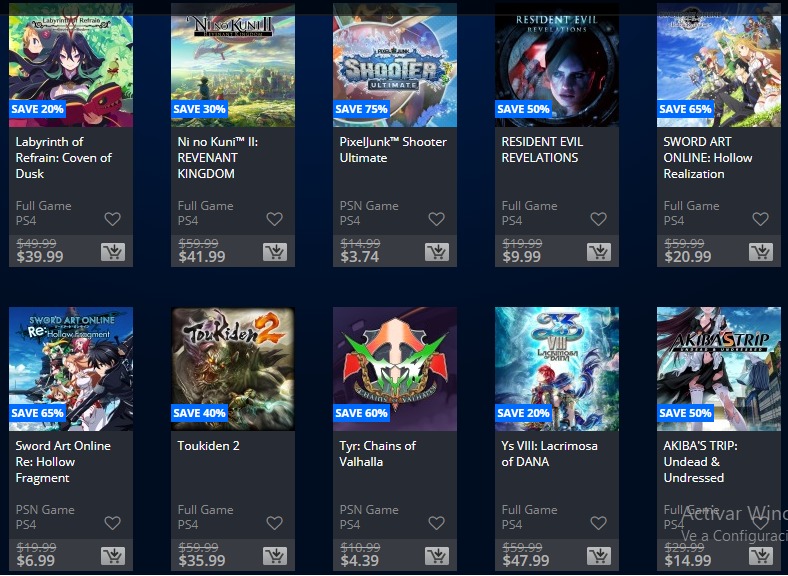788x576 pixels.
Task: Favorite Ys VIII using heart icon
Action: click(598, 523)
